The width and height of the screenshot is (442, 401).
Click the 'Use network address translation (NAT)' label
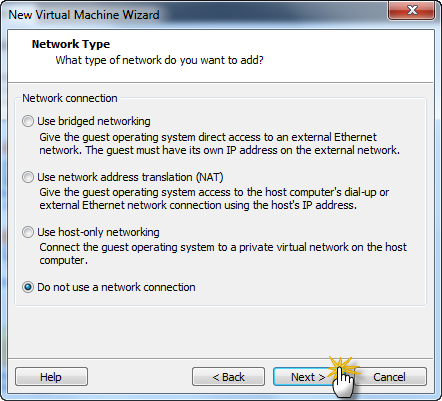[x=130, y=177]
